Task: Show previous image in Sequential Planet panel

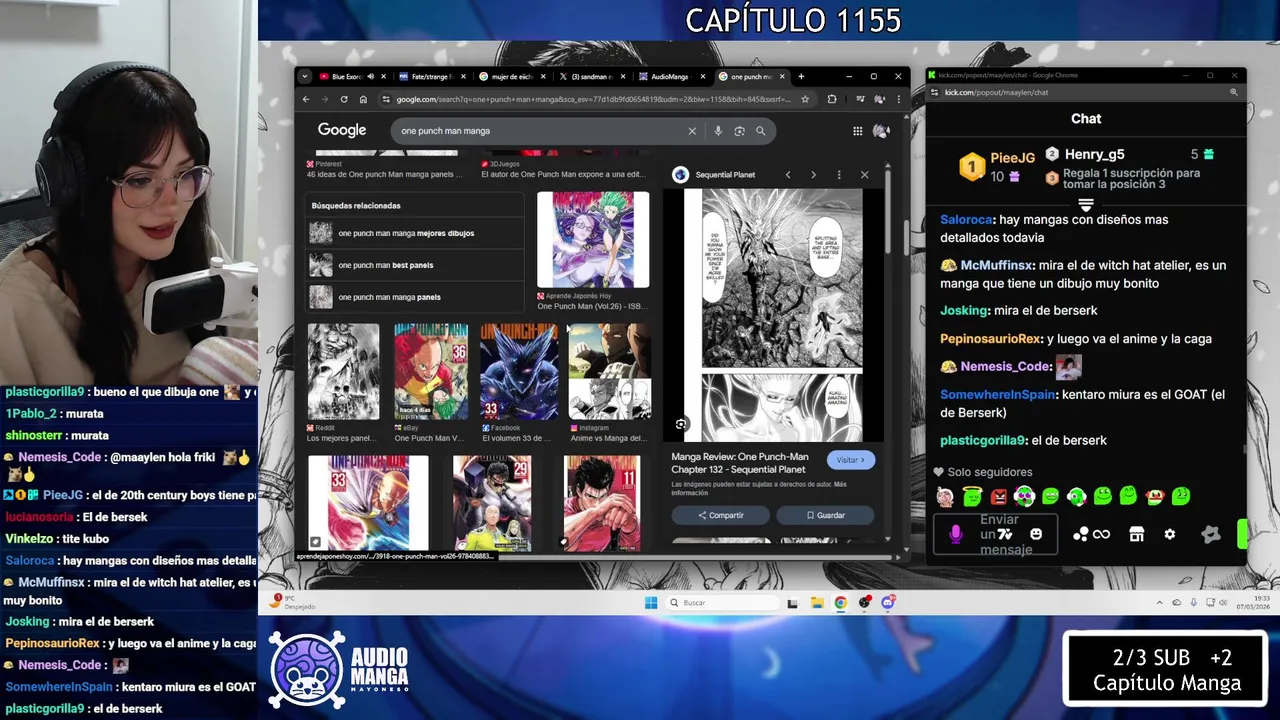Action: [x=788, y=175]
